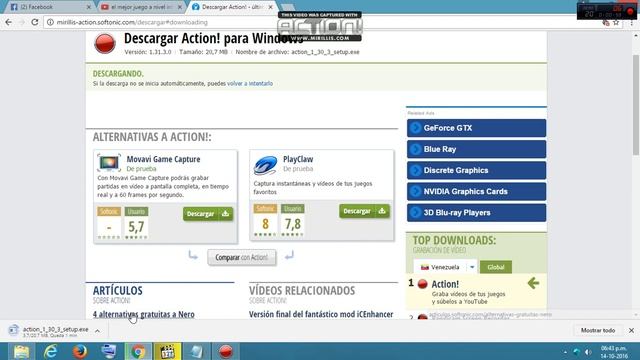Screen dimensions: 640x360
Task: Click the 'Comparar con Action!' button
Action: [x=242, y=258]
